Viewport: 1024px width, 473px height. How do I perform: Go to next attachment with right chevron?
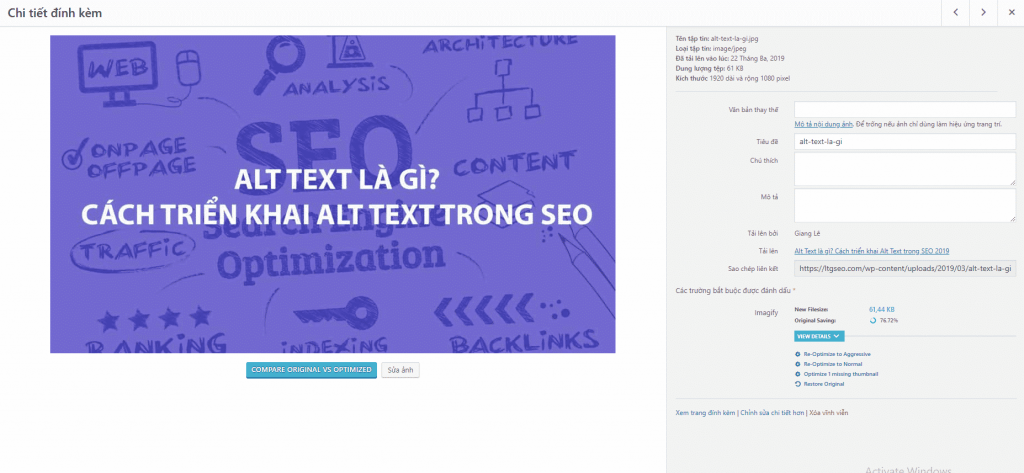[983, 12]
